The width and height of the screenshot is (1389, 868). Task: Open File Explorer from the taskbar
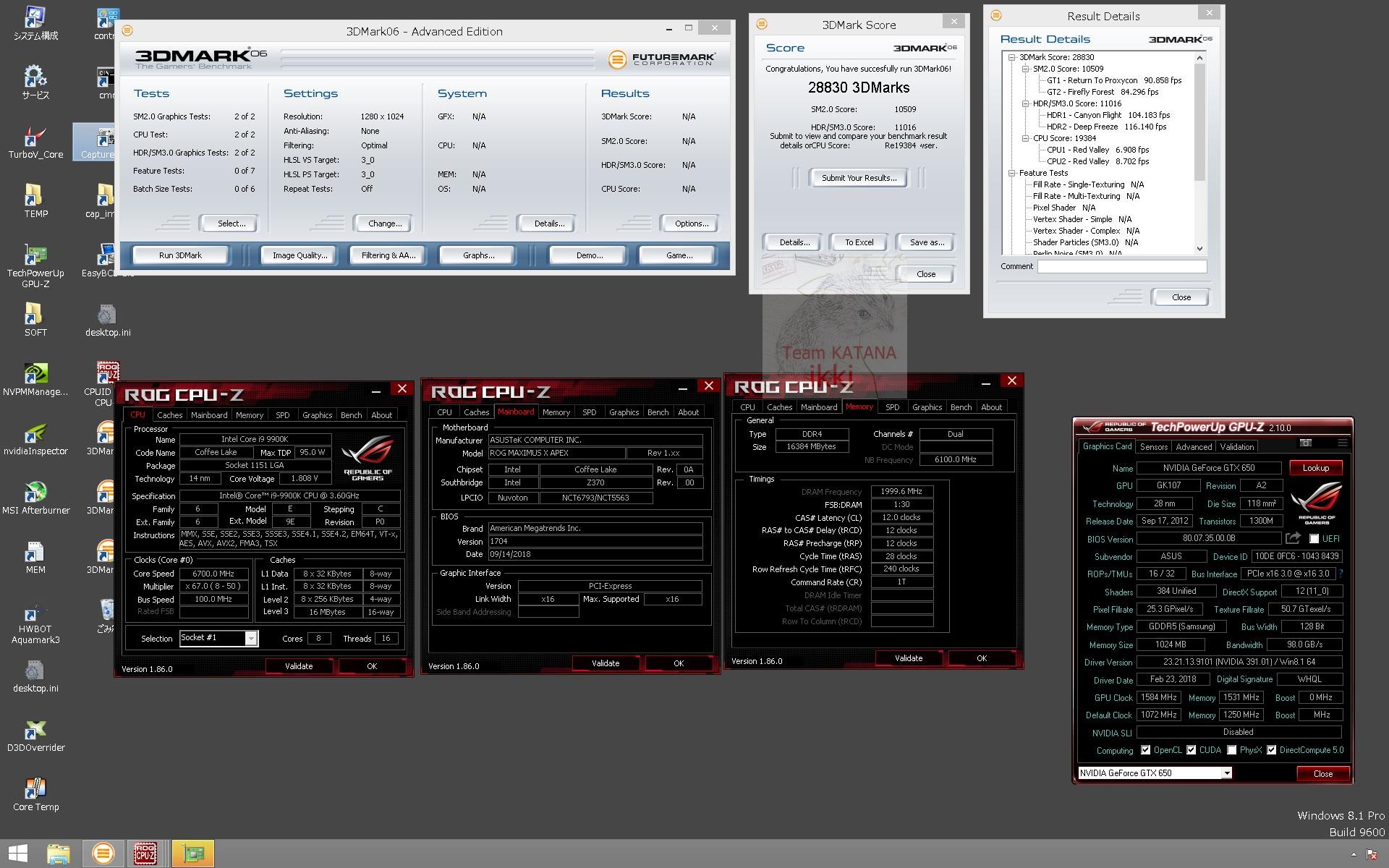pyautogui.click(x=59, y=854)
